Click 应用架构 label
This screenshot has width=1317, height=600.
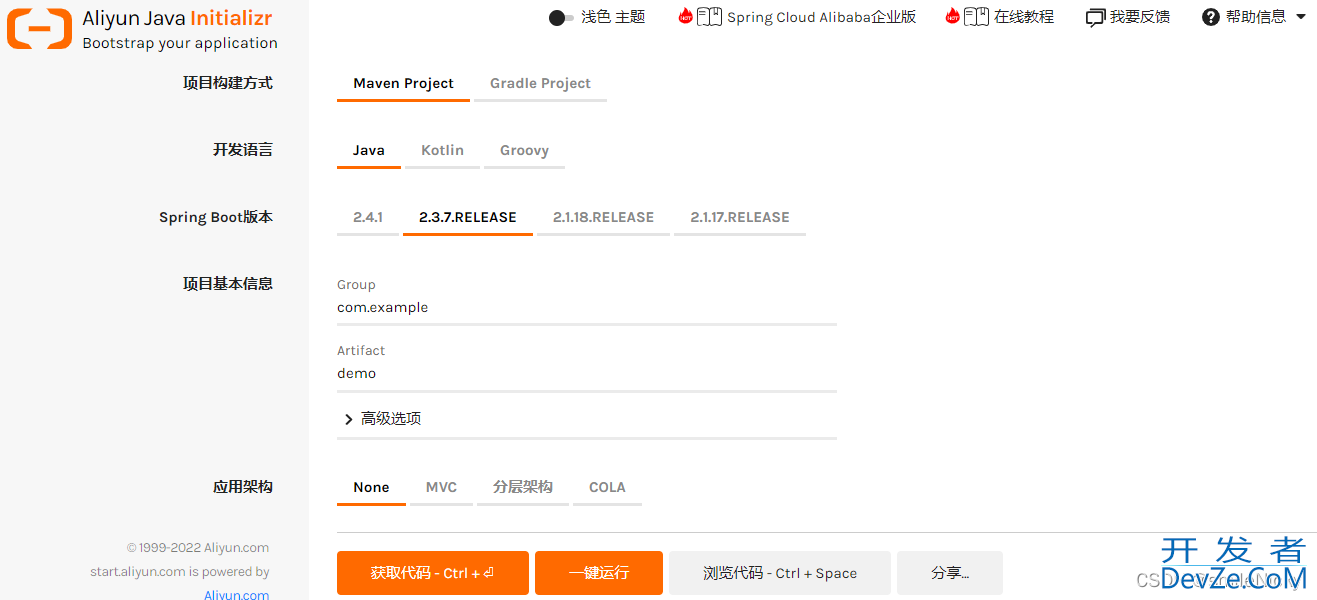[x=243, y=487]
